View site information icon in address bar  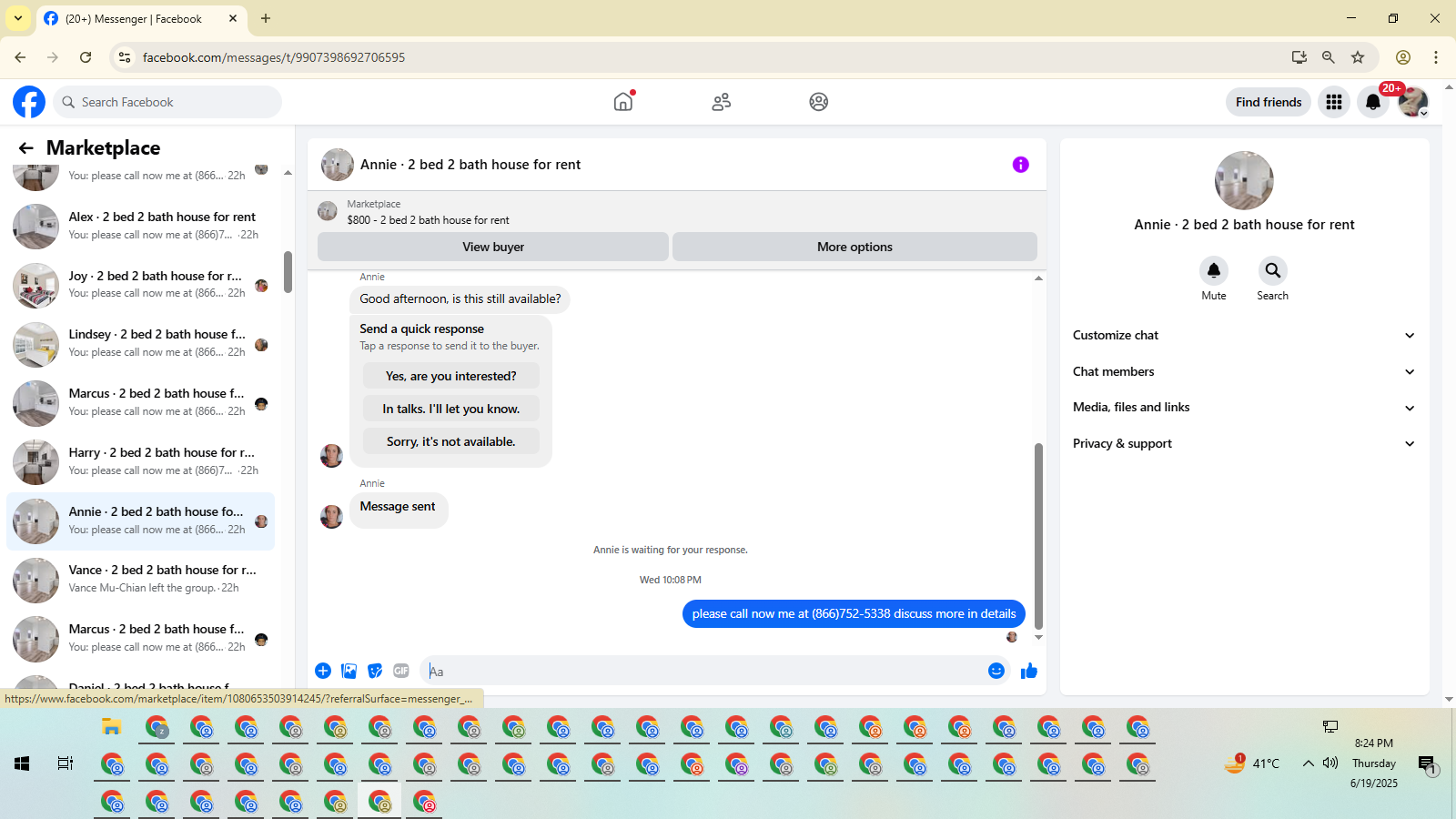[125, 57]
